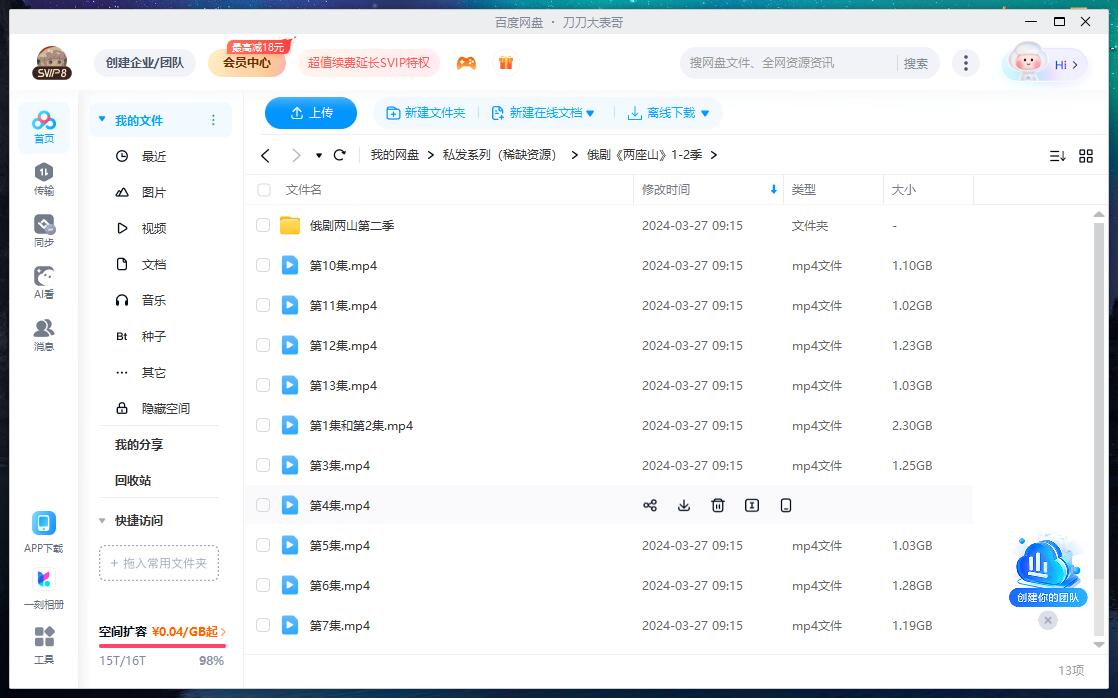Switch file list to grid view
The height and width of the screenshot is (698, 1118).
coord(1086,156)
